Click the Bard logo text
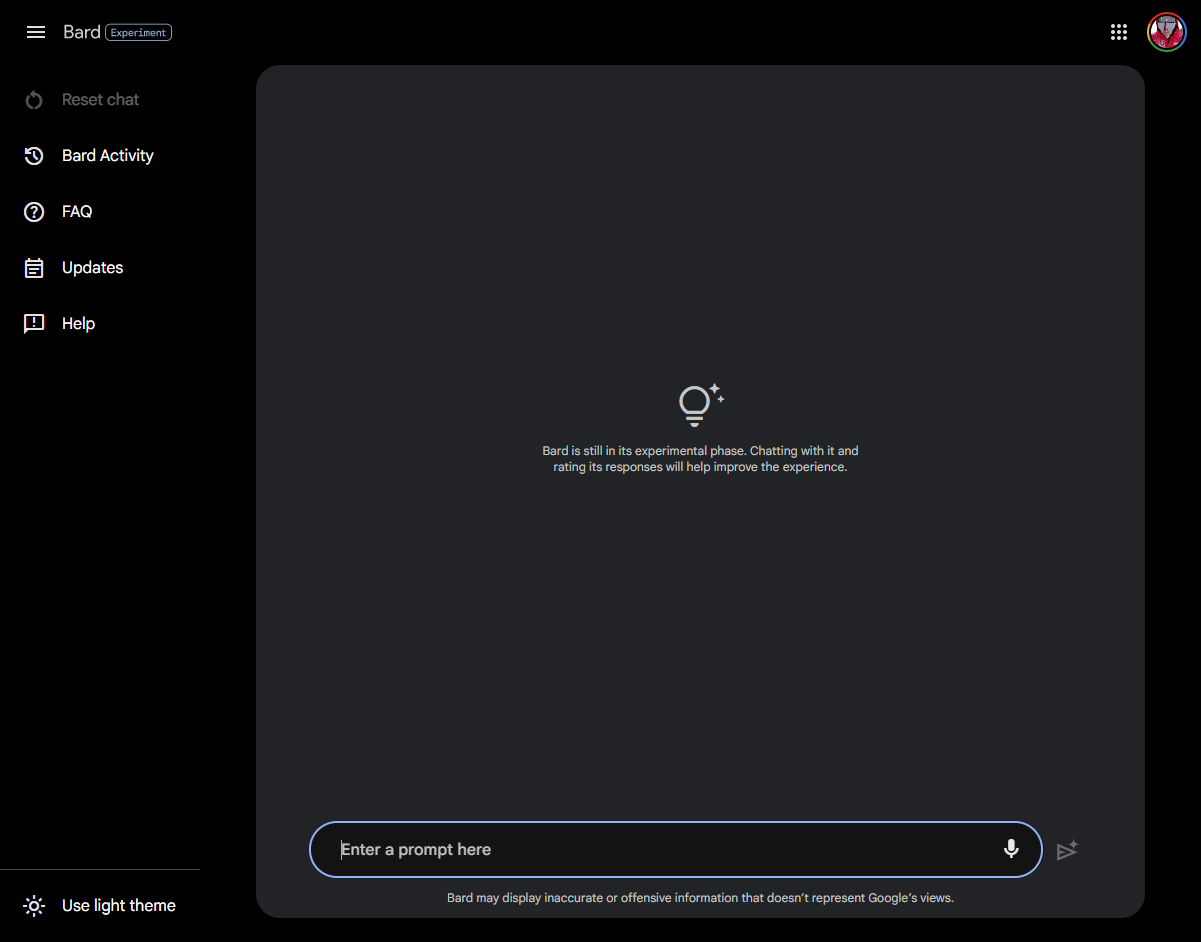Viewport: 1201px width, 942px height. point(81,32)
